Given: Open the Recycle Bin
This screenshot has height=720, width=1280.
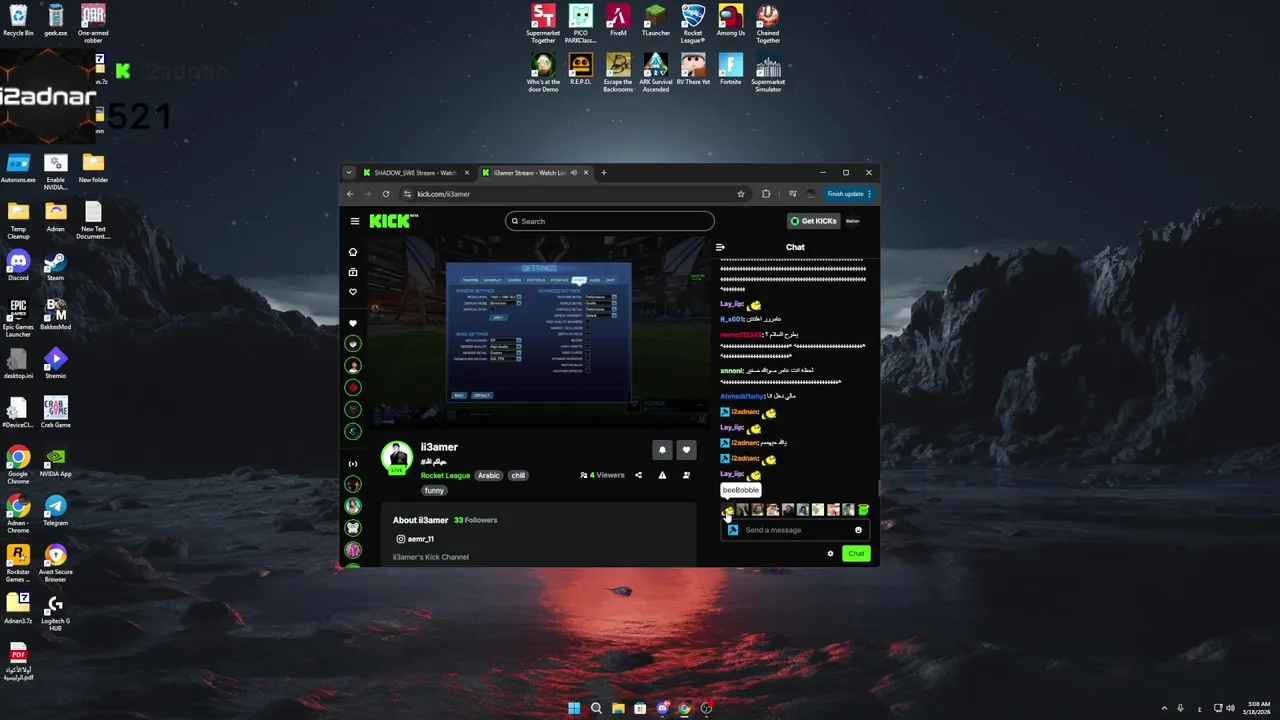Looking at the screenshot, I should (x=18, y=21).
